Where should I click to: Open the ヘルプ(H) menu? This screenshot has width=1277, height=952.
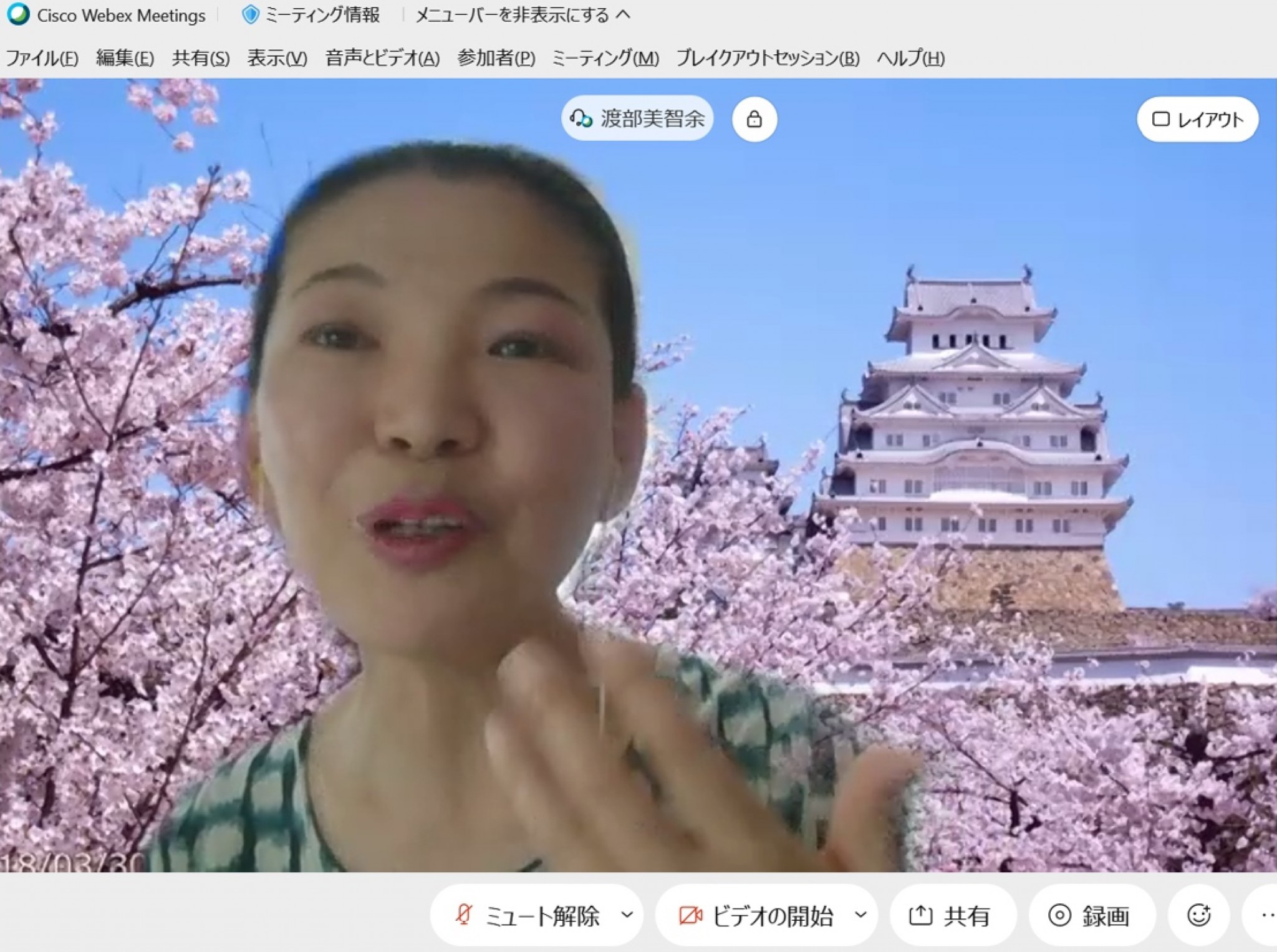[910, 58]
